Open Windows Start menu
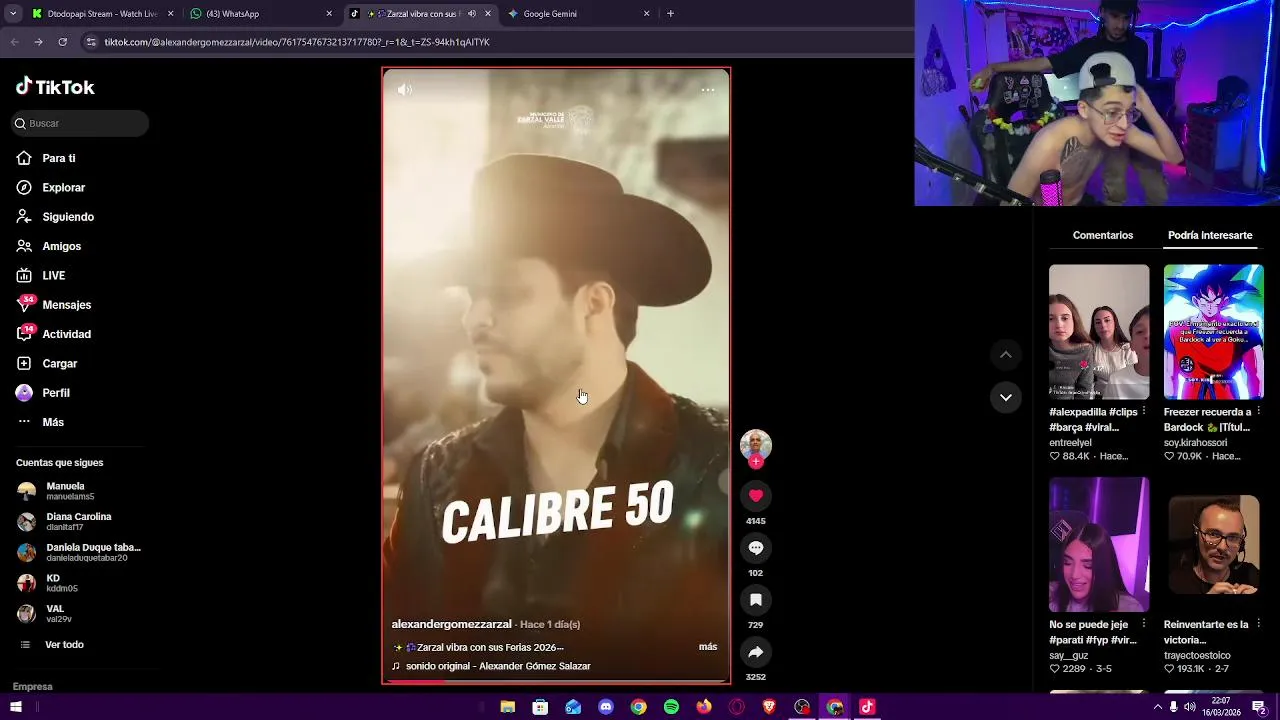The height and width of the screenshot is (720, 1280). (16, 707)
